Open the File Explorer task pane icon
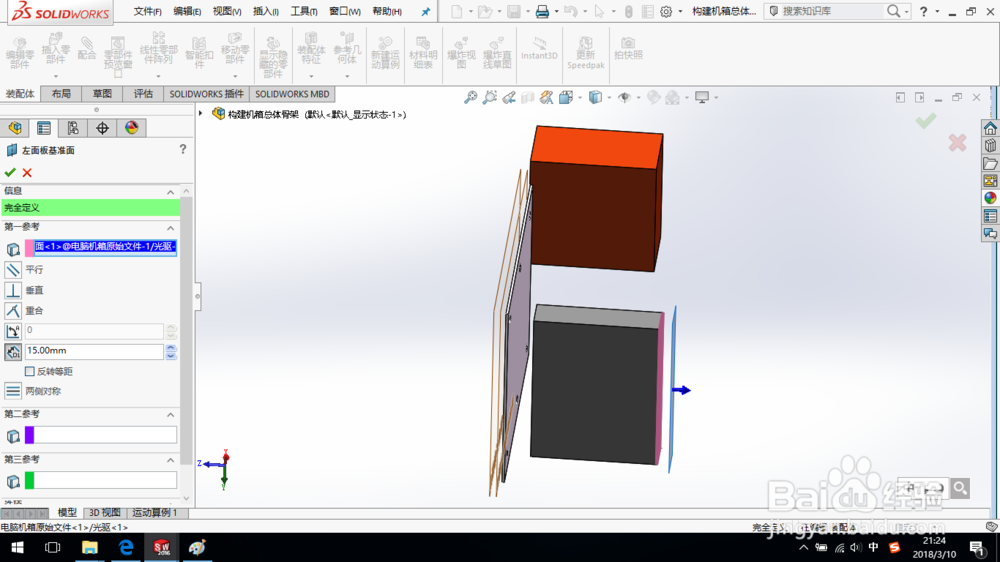The height and width of the screenshot is (562, 1000). pos(990,163)
